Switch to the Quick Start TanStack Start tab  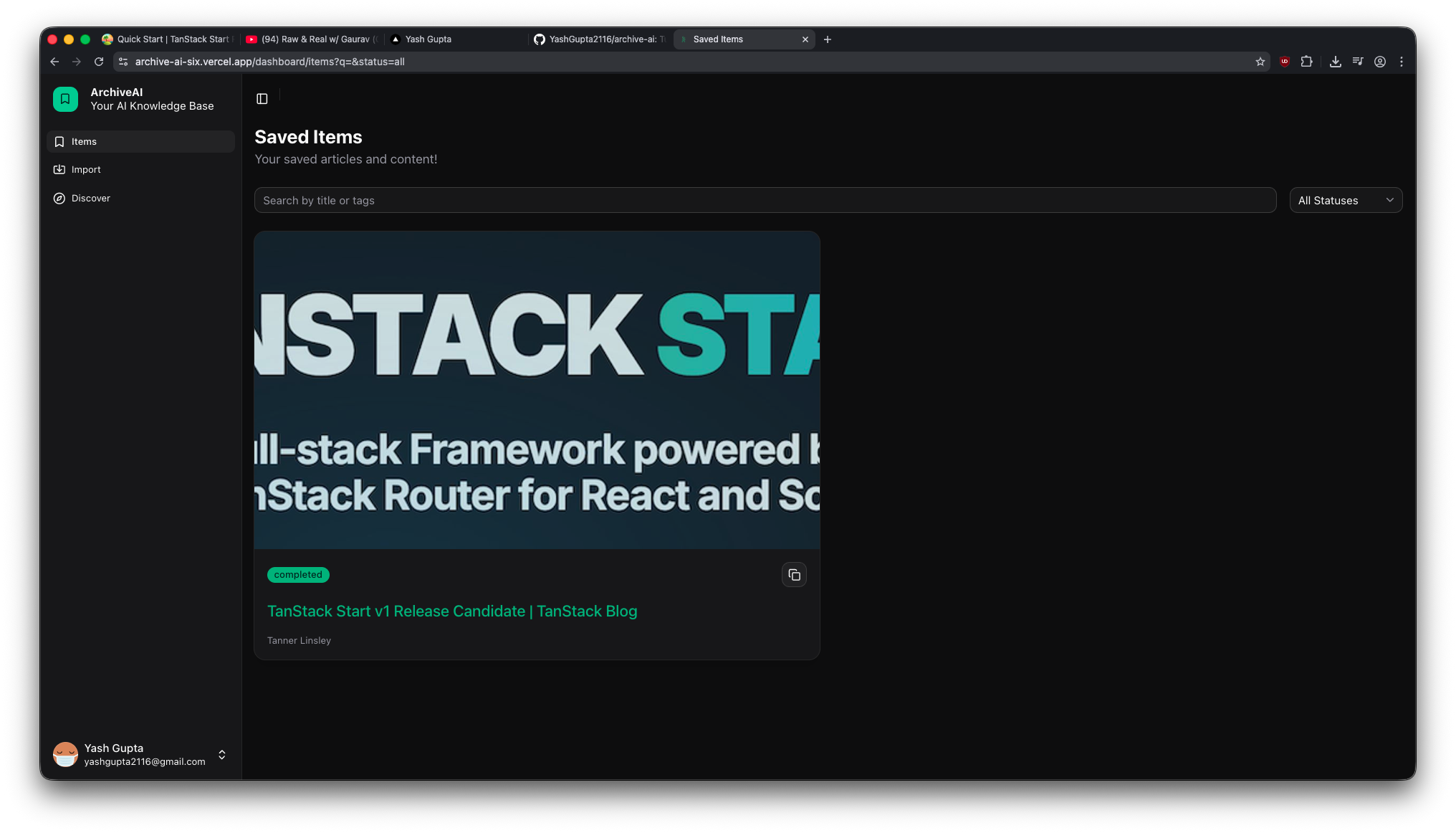[x=167, y=39]
